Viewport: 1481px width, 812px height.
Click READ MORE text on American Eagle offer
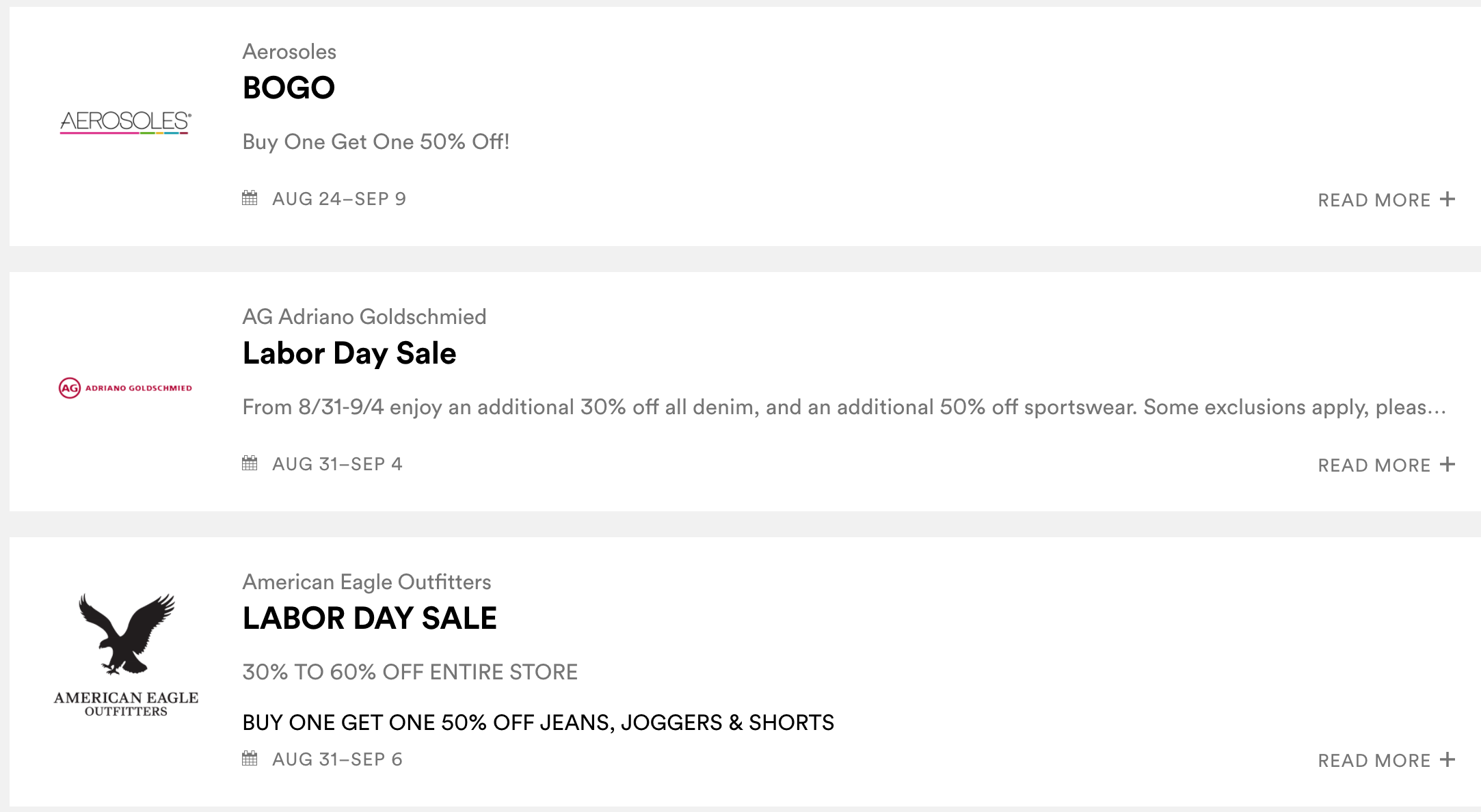1374,761
